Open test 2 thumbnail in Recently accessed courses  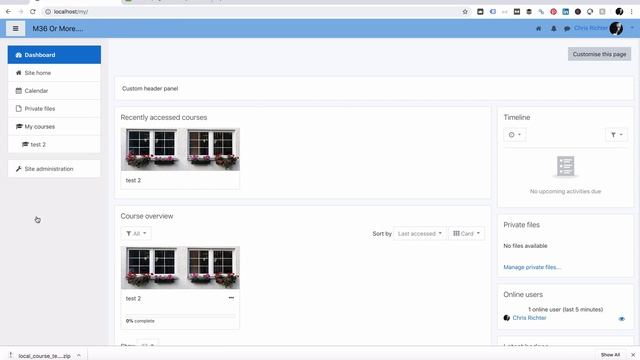[180, 149]
